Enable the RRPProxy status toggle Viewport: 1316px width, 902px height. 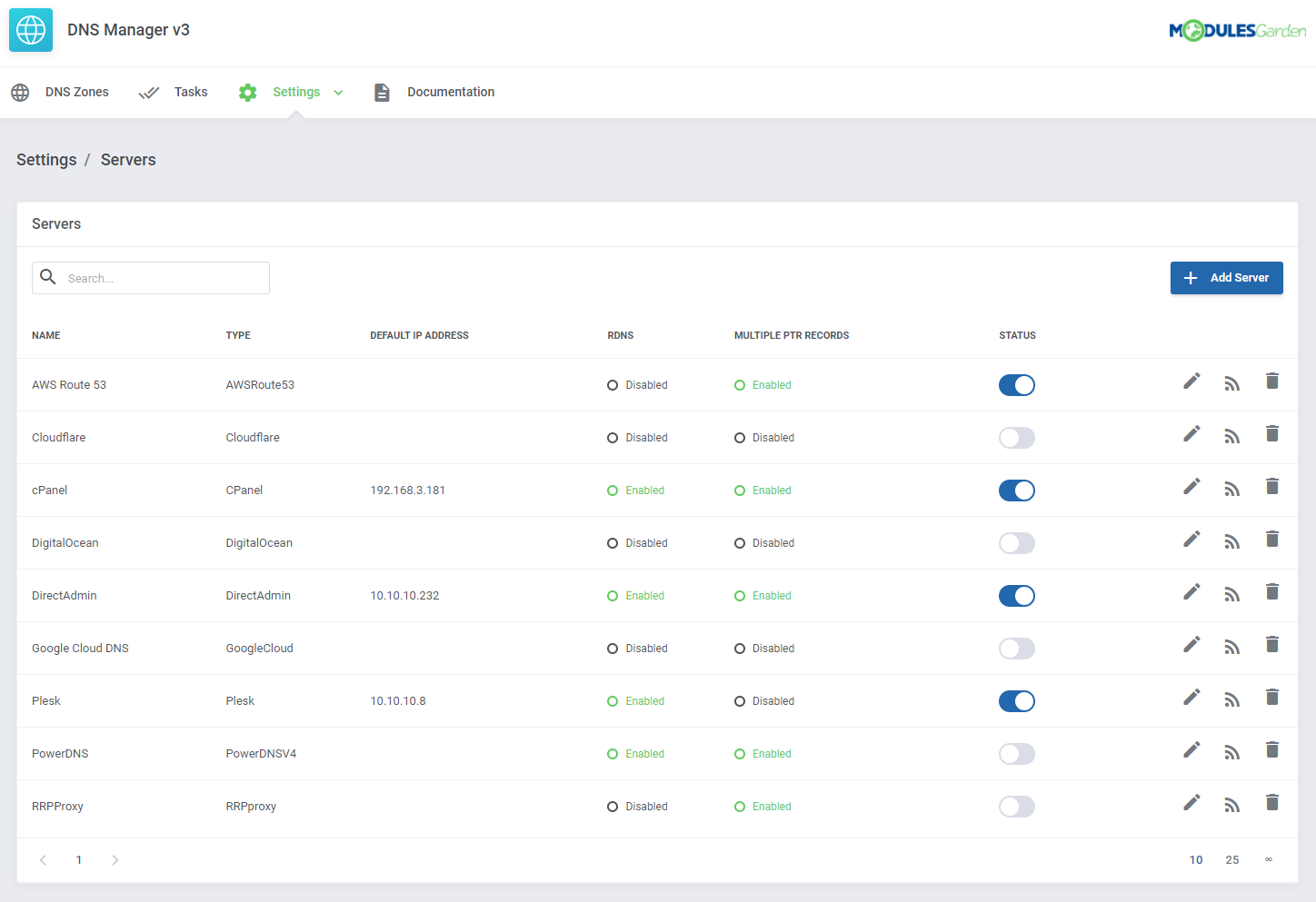tap(1017, 807)
